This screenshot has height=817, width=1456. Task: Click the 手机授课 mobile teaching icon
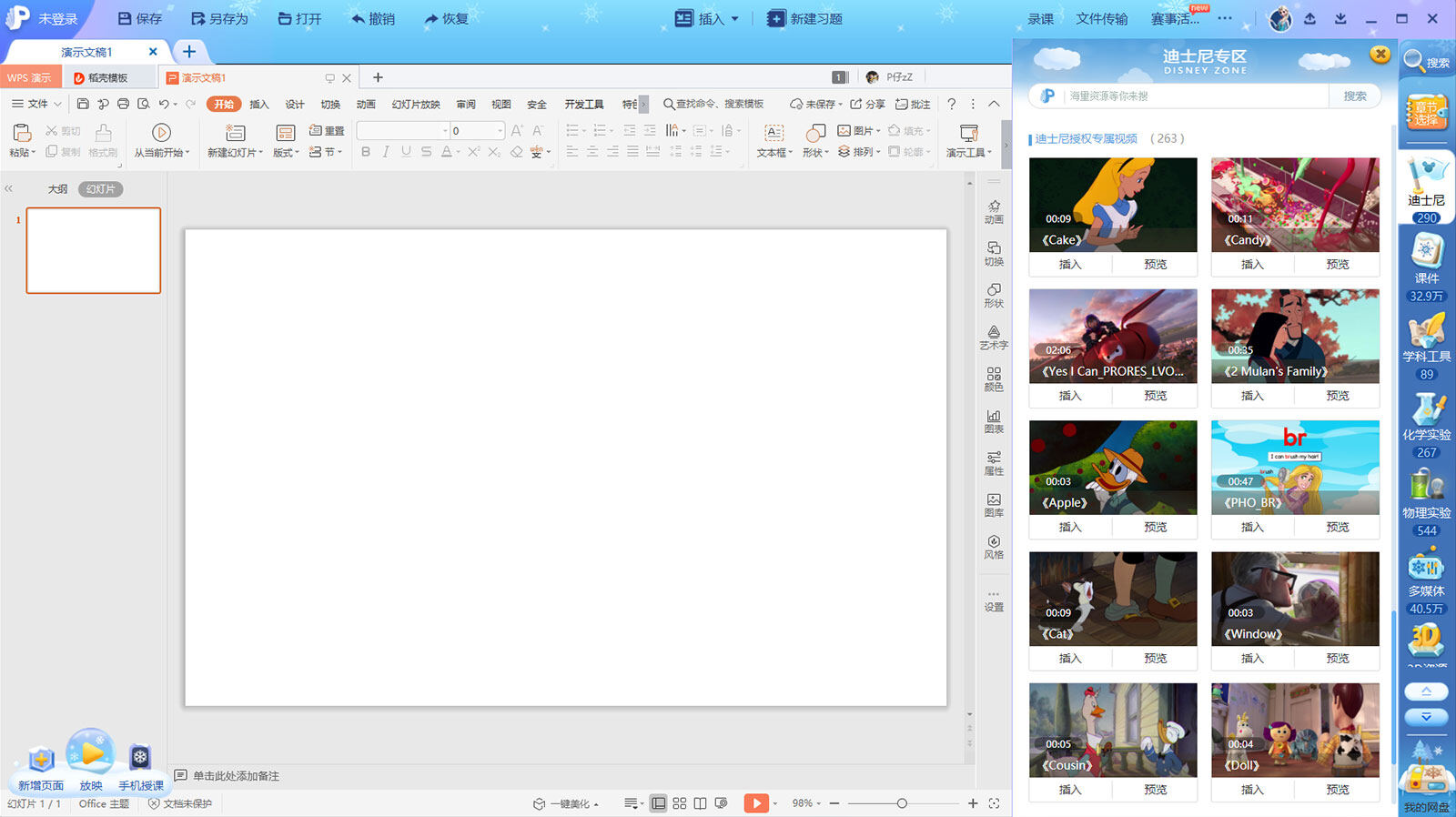pyautogui.click(x=140, y=768)
